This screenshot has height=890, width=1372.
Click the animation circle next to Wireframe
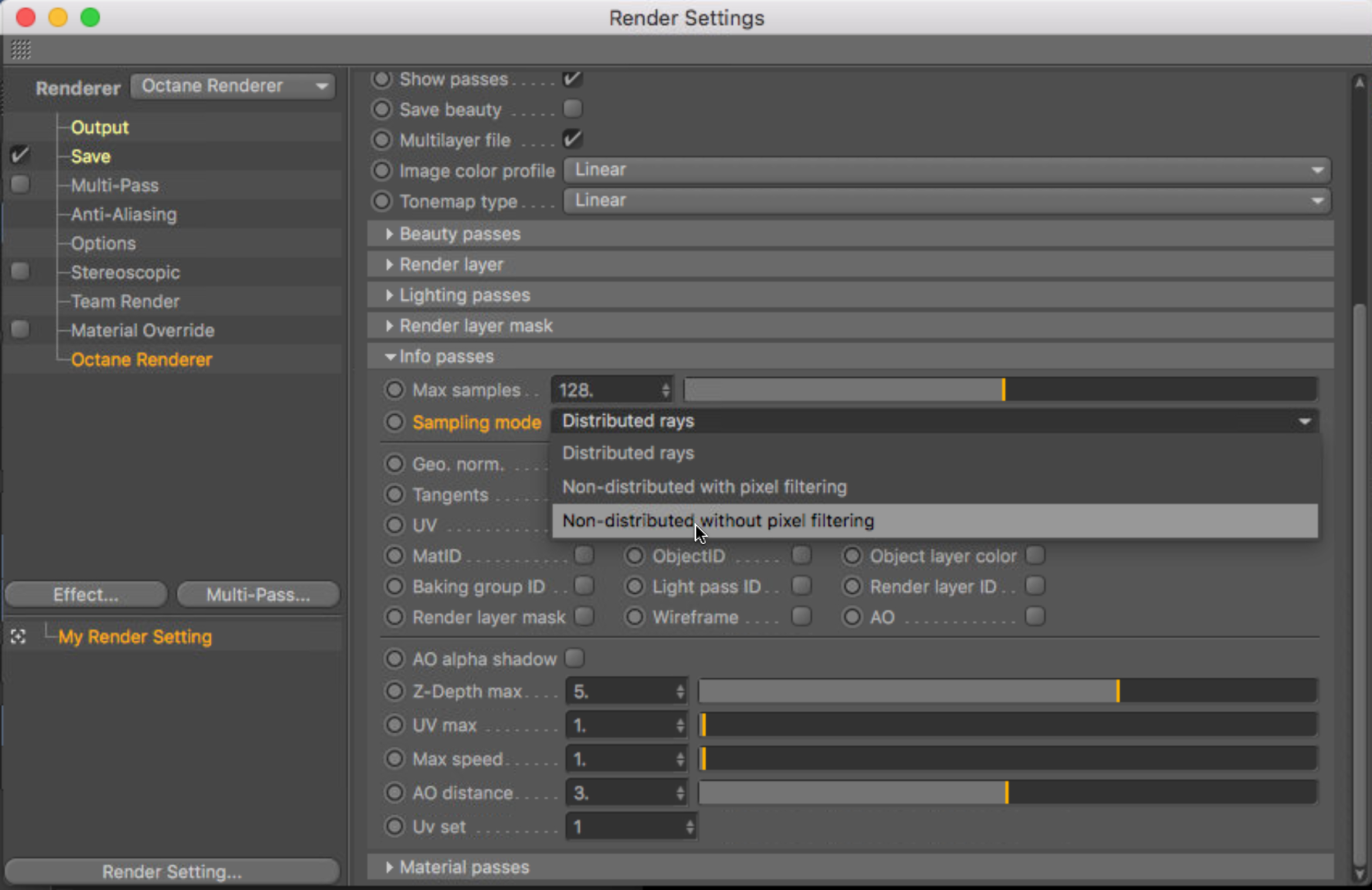click(x=634, y=617)
